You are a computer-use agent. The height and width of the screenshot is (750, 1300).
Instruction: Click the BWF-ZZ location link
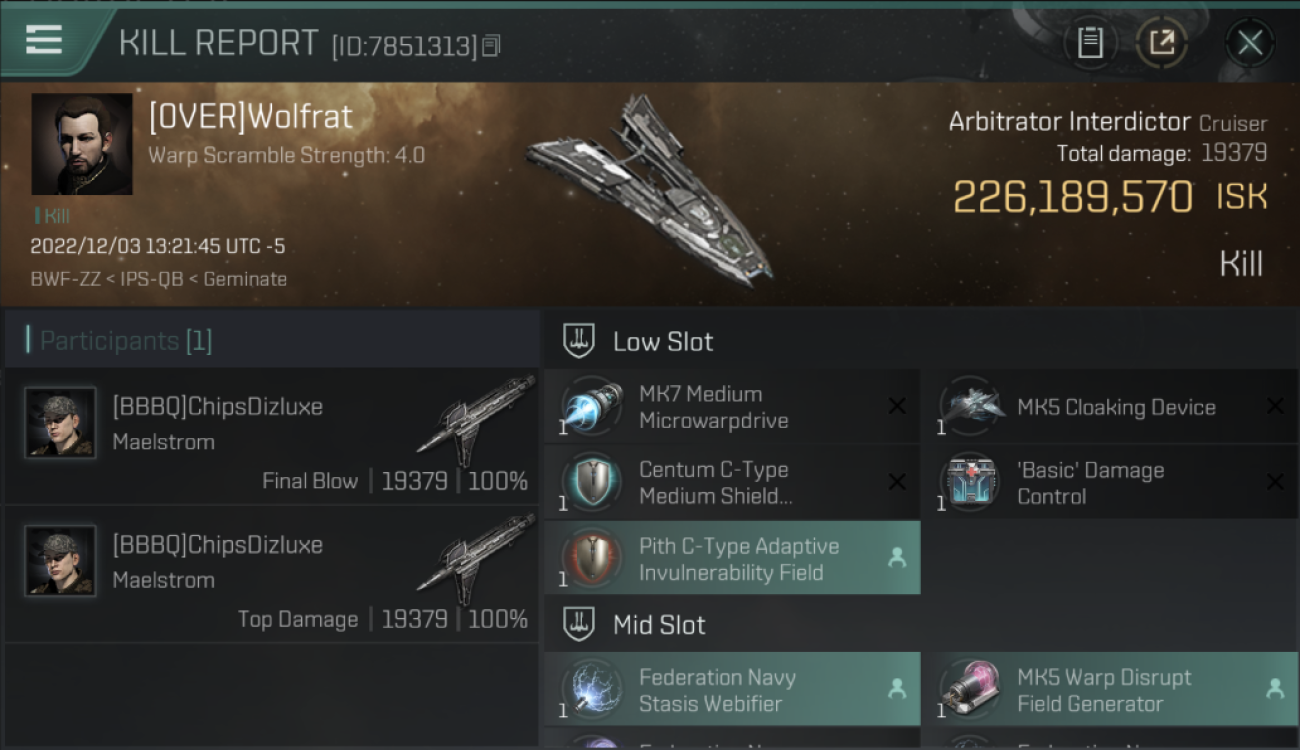(65, 279)
